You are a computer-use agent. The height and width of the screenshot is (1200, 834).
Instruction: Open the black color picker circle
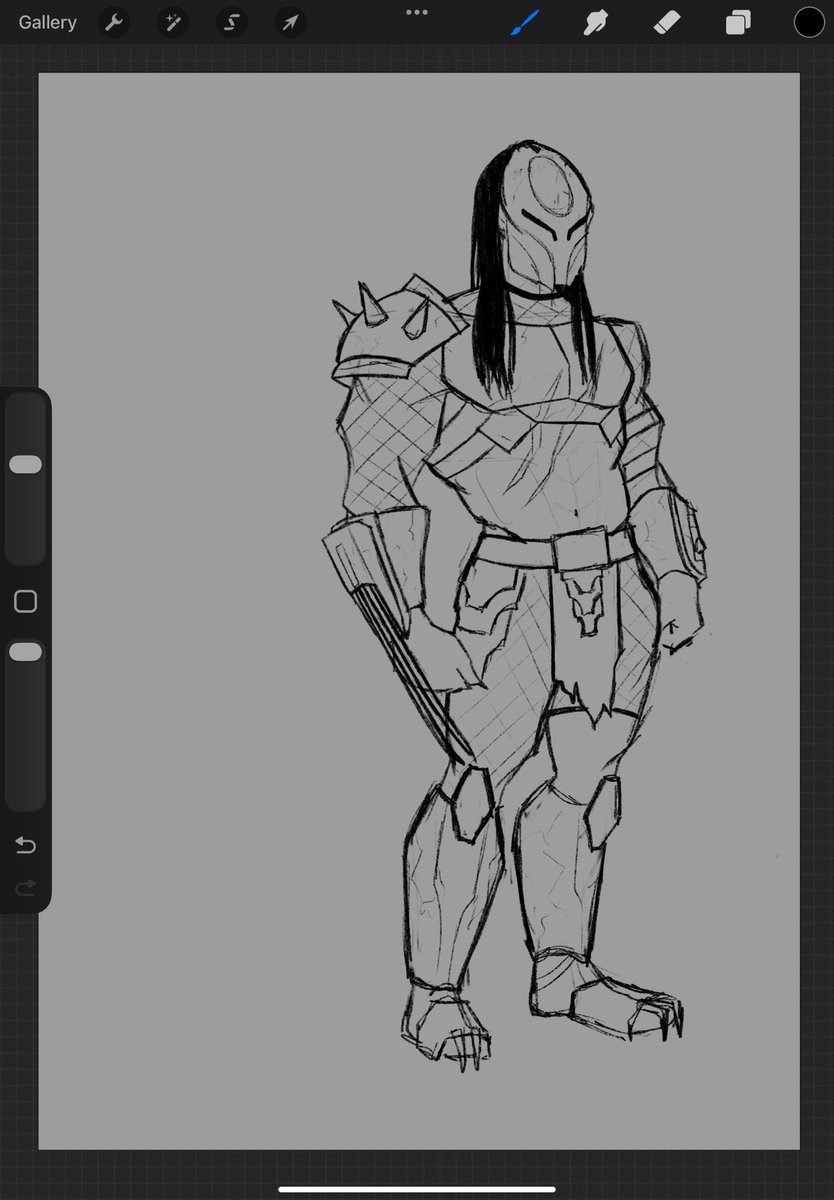pyautogui.click(x=809, y=22)
